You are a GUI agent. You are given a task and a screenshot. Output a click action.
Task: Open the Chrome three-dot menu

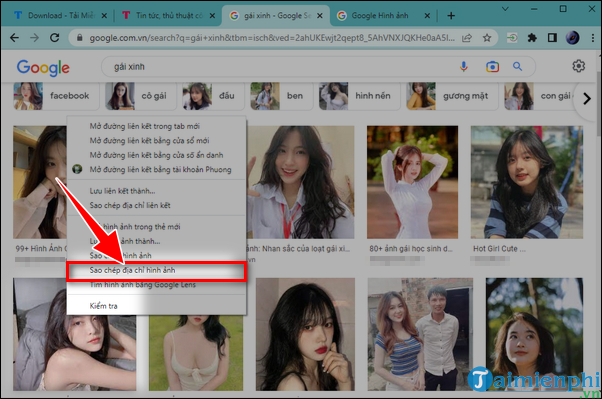(x=593, y=38)
